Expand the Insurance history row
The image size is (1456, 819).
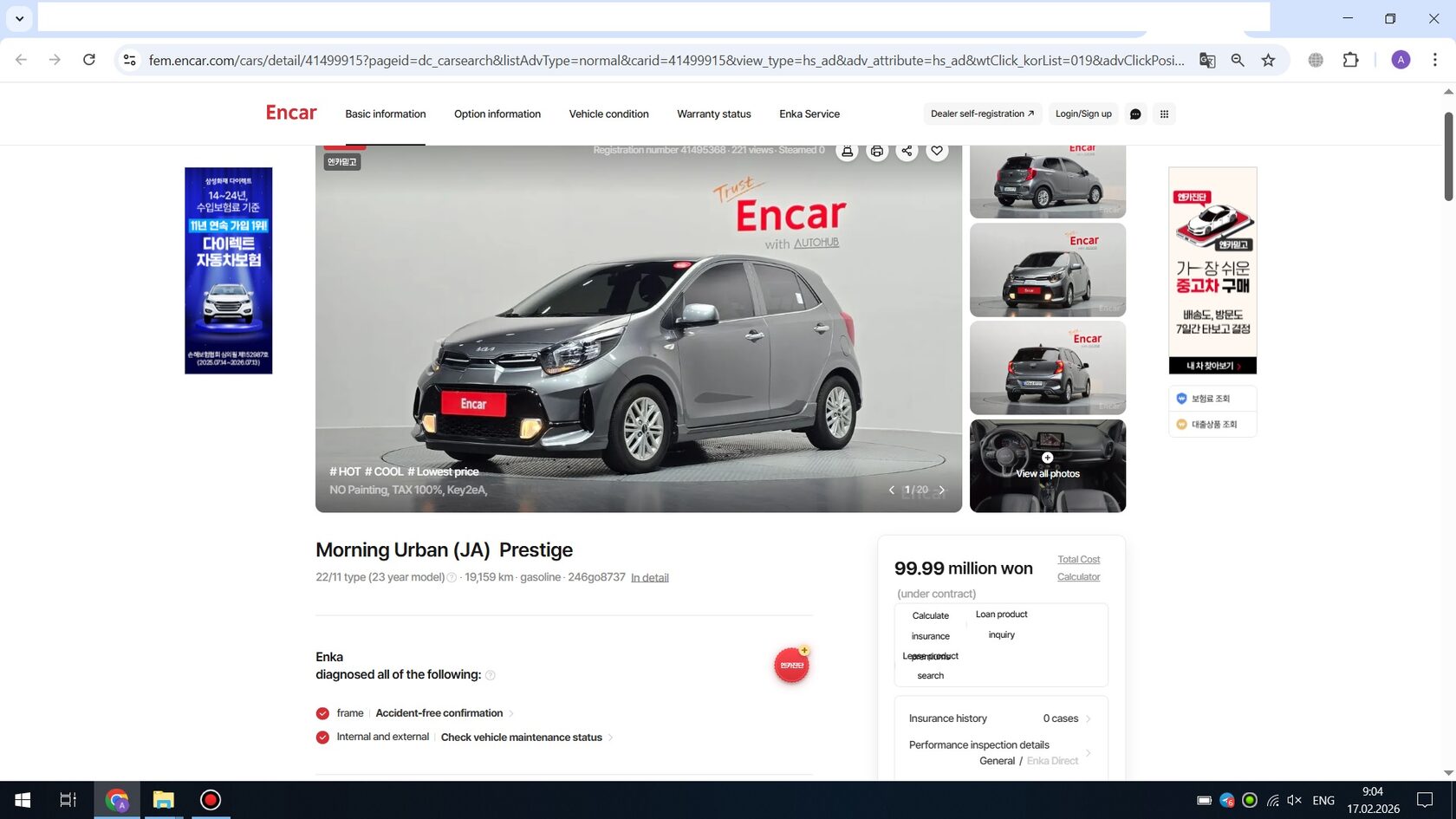tap(1001, 718)
